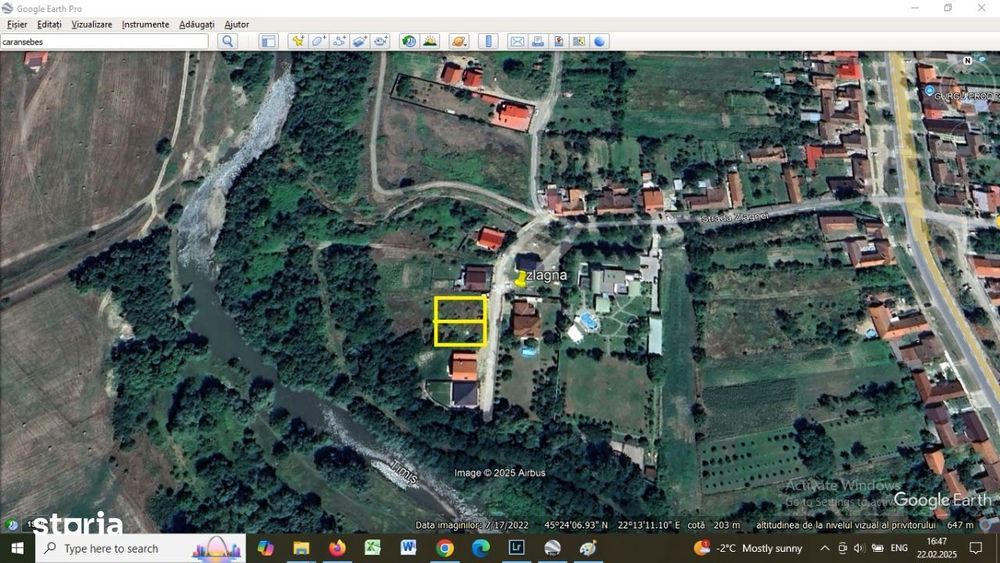Viewport: 1000px width, 563px height.
Task: Switch to Google Earth taskbar icon
Action: (552, 548)
